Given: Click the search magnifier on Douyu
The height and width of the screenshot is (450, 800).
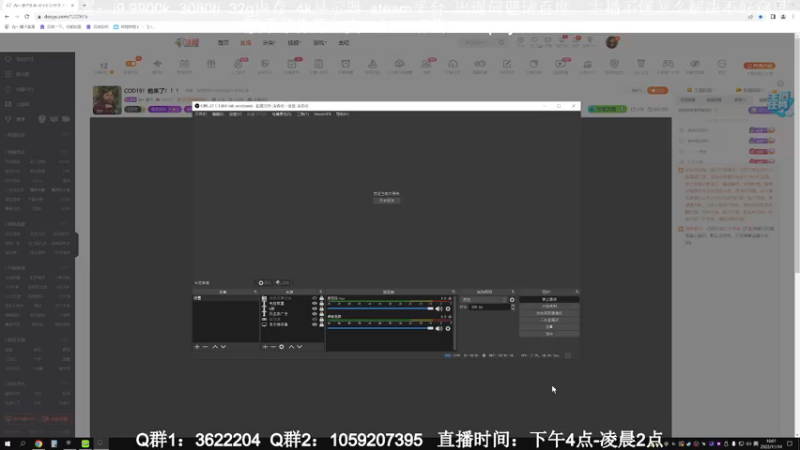Looking at the screenshot, I should tap(501, 43).
